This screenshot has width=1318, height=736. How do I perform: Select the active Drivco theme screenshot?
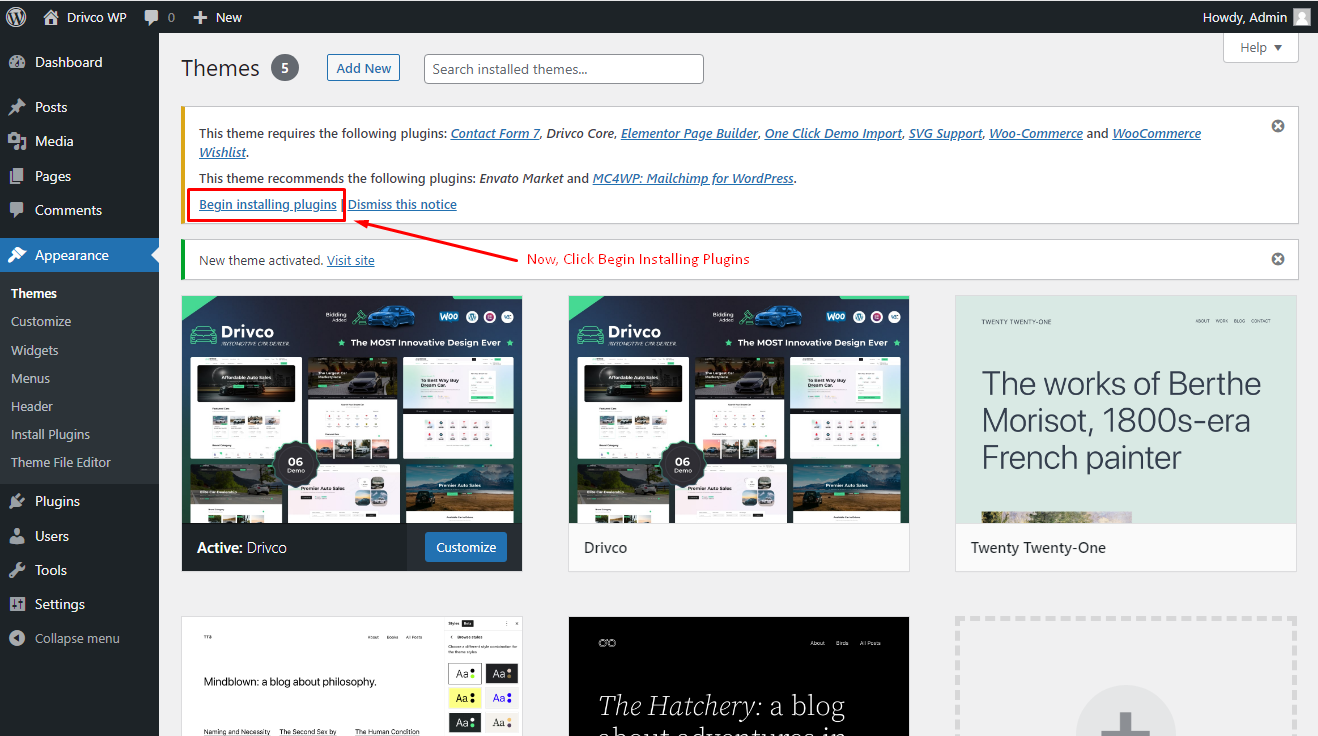352,409
